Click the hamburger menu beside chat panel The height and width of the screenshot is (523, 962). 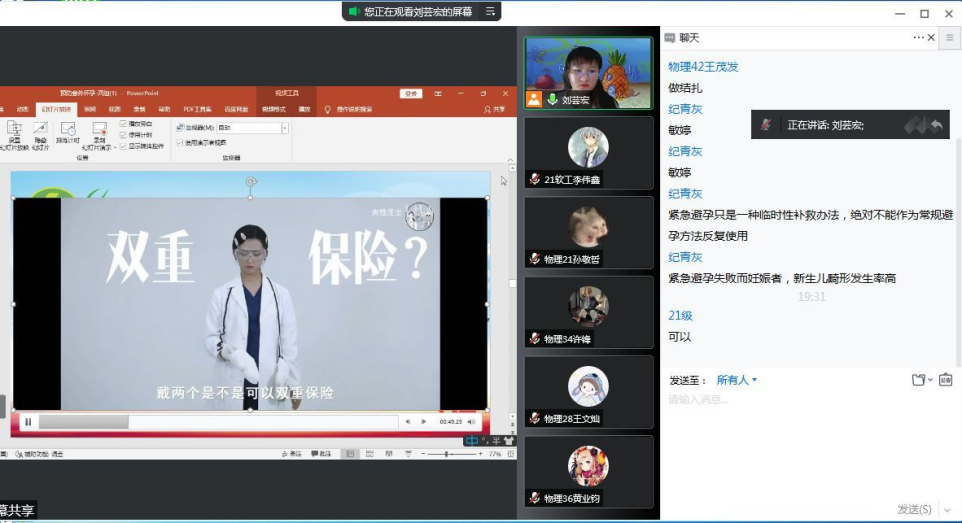coord(949,38)
